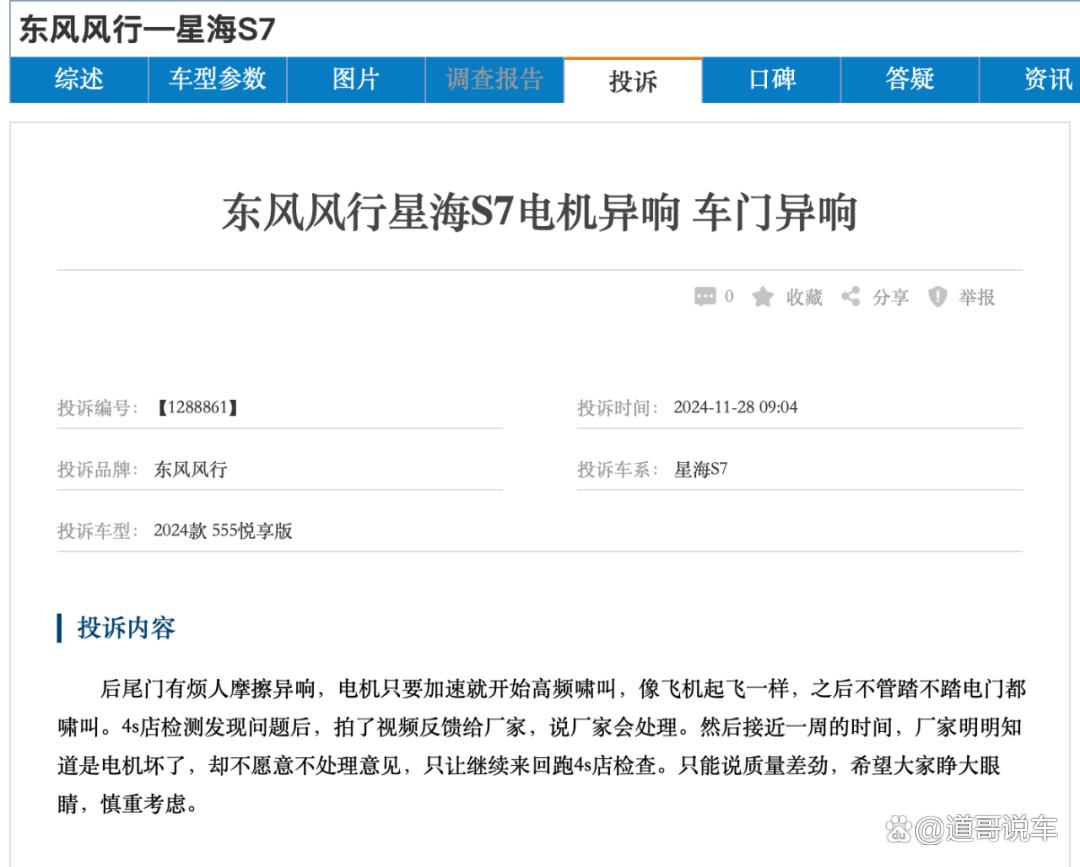Click the 举报 link

click(977, 297)
